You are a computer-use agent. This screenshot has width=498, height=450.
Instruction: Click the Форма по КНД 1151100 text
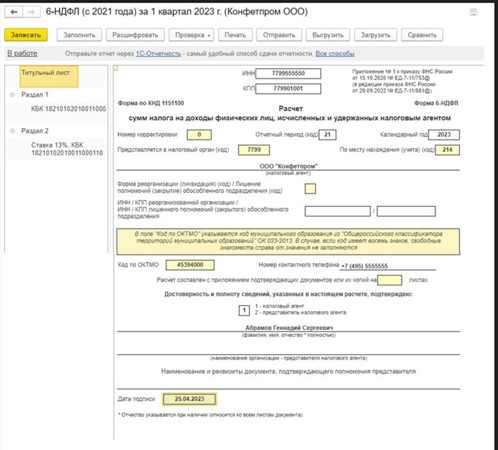coord(151,103)
